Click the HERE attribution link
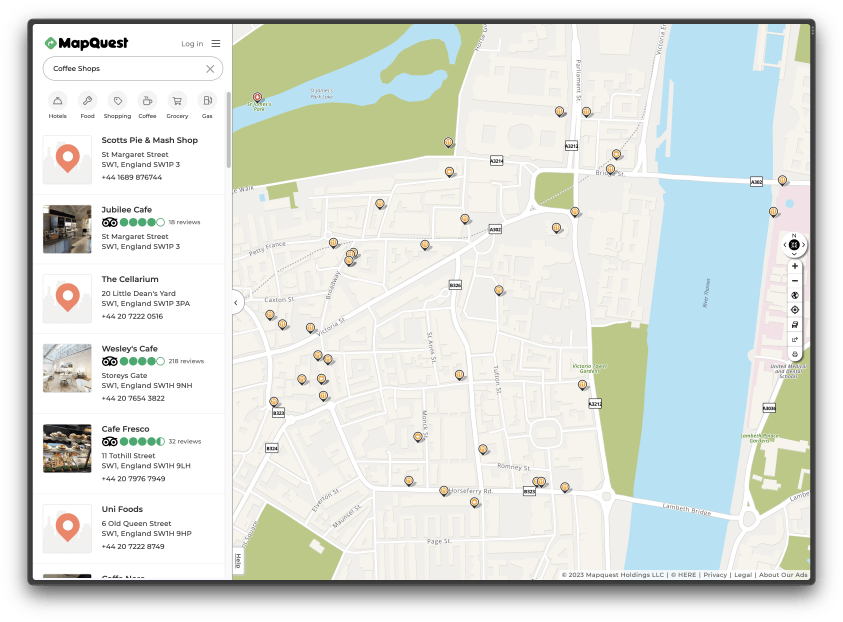The width and height of the screenshot is (843, 622). 683,575
